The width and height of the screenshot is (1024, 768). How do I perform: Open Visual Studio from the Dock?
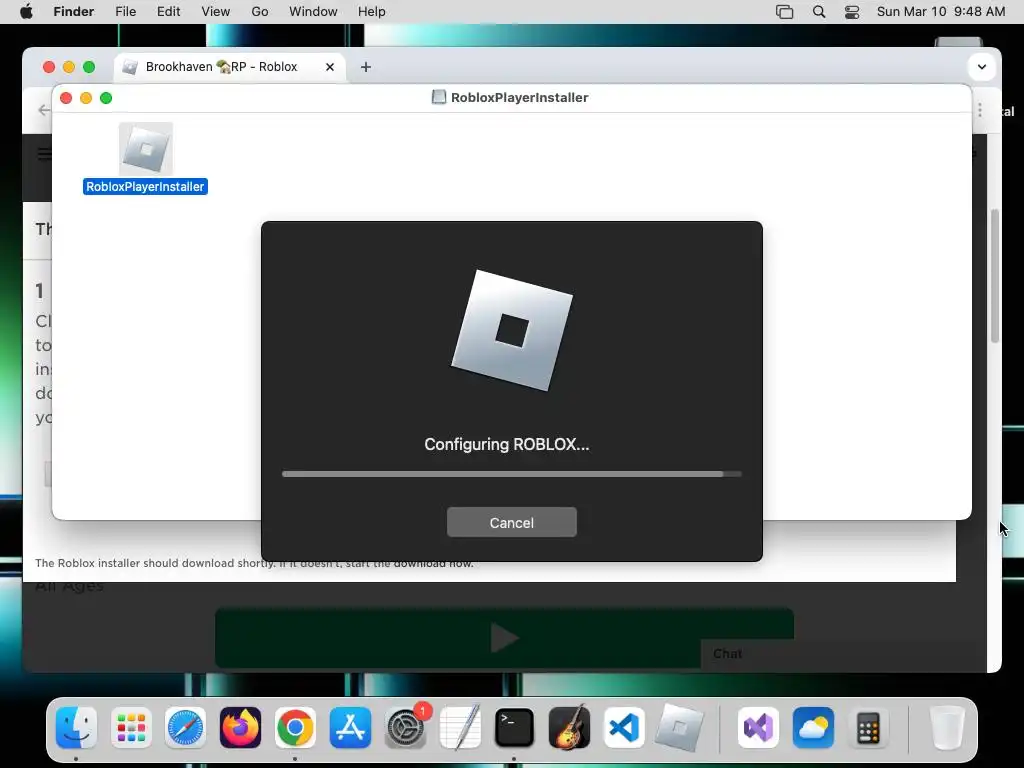758,727
